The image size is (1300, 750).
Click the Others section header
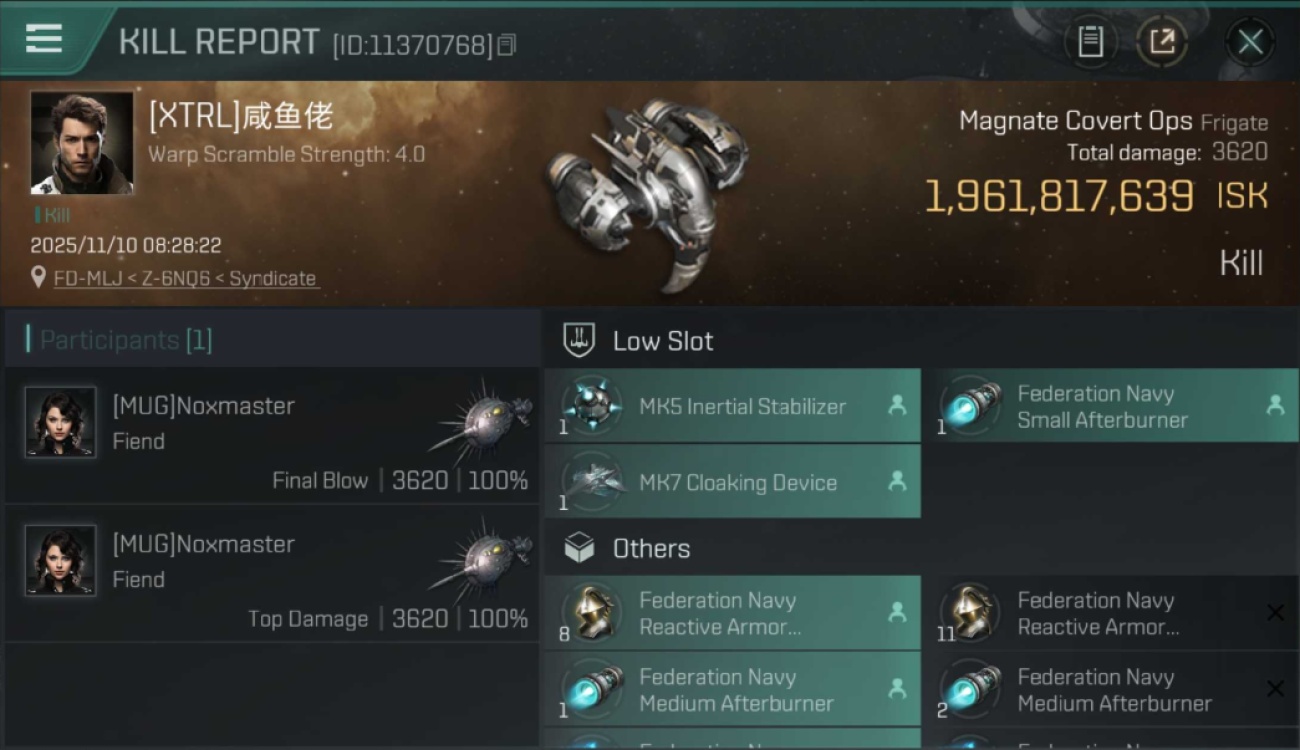651,548
